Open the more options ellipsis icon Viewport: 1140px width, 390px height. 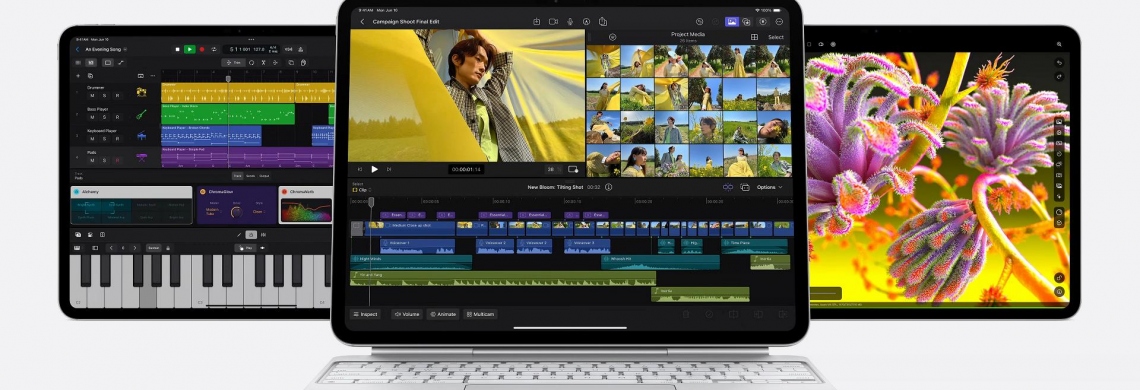[x=779, y=22]
